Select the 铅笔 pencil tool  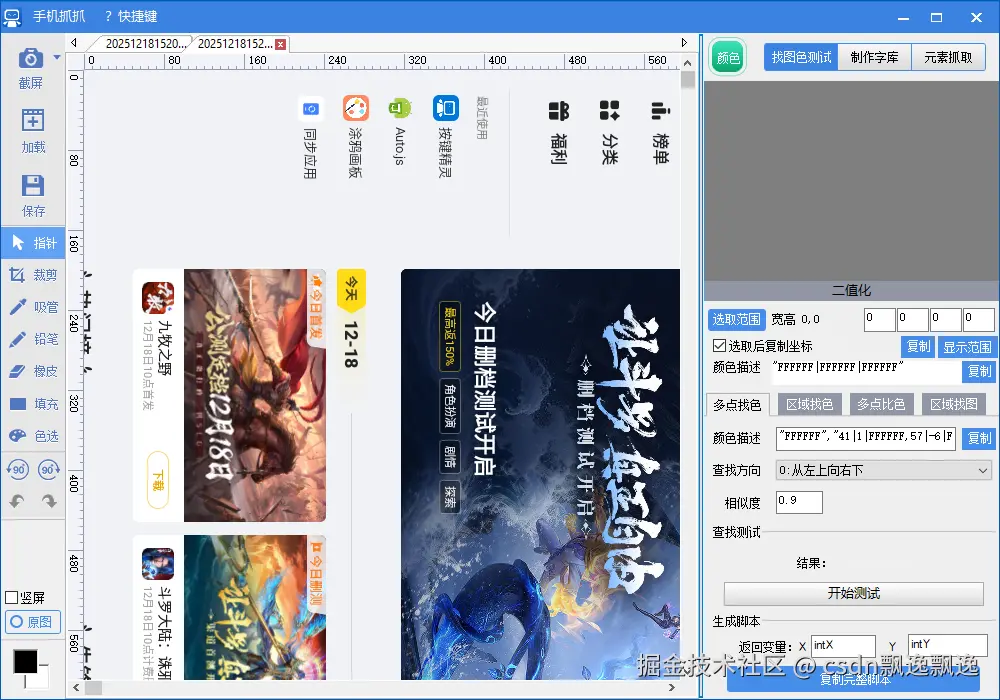click(x=33, y=339)
